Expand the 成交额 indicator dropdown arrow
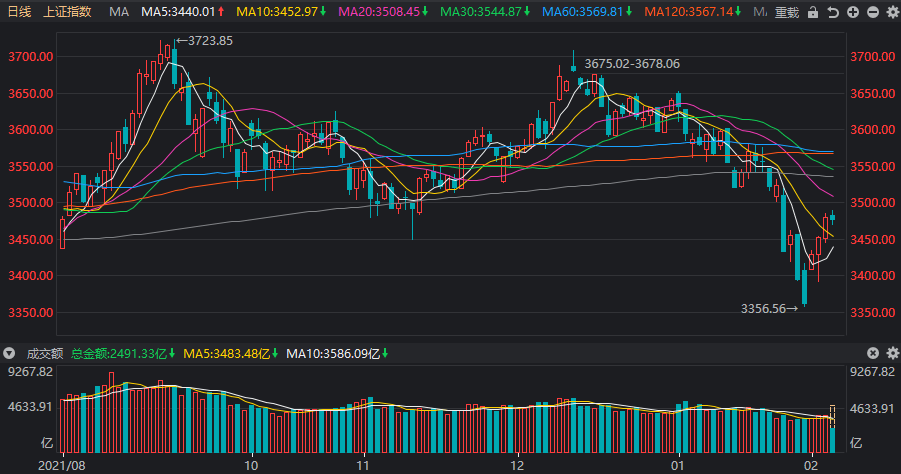This screenshot has width=901, height=474. click(x=9, y=353)
